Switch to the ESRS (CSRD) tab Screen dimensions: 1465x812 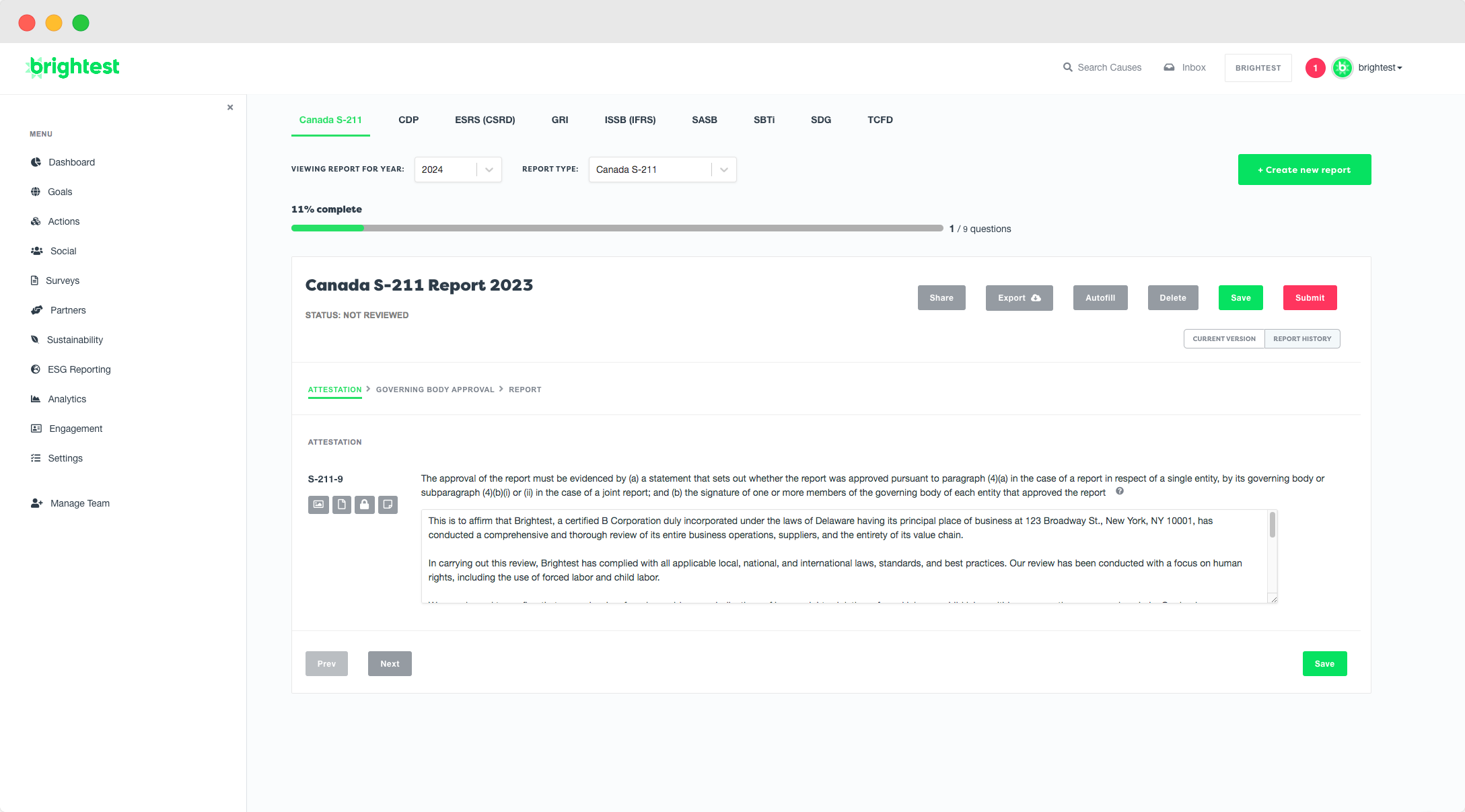coord(485,120)
